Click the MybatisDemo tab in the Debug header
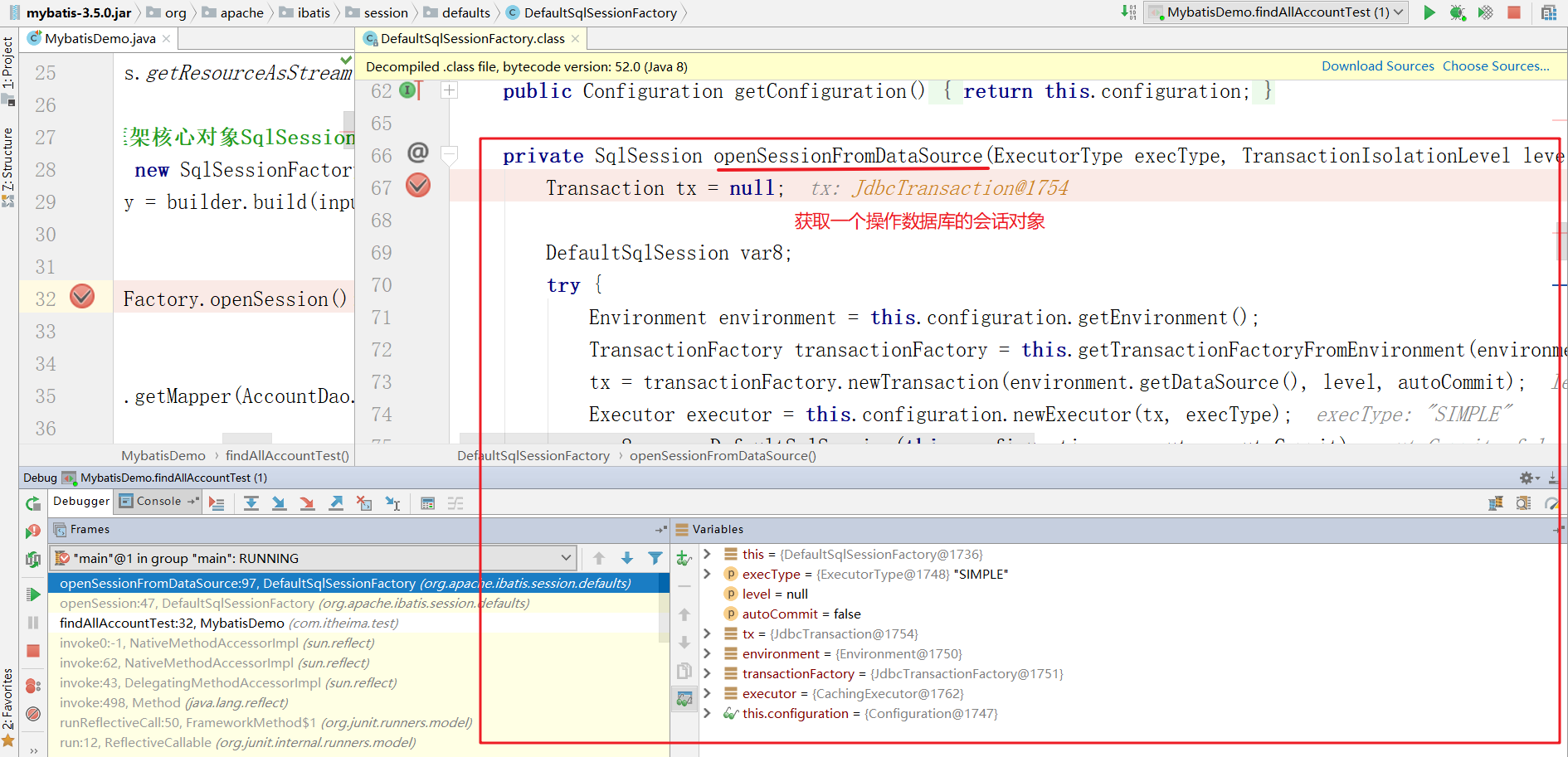 pos(166,478)
